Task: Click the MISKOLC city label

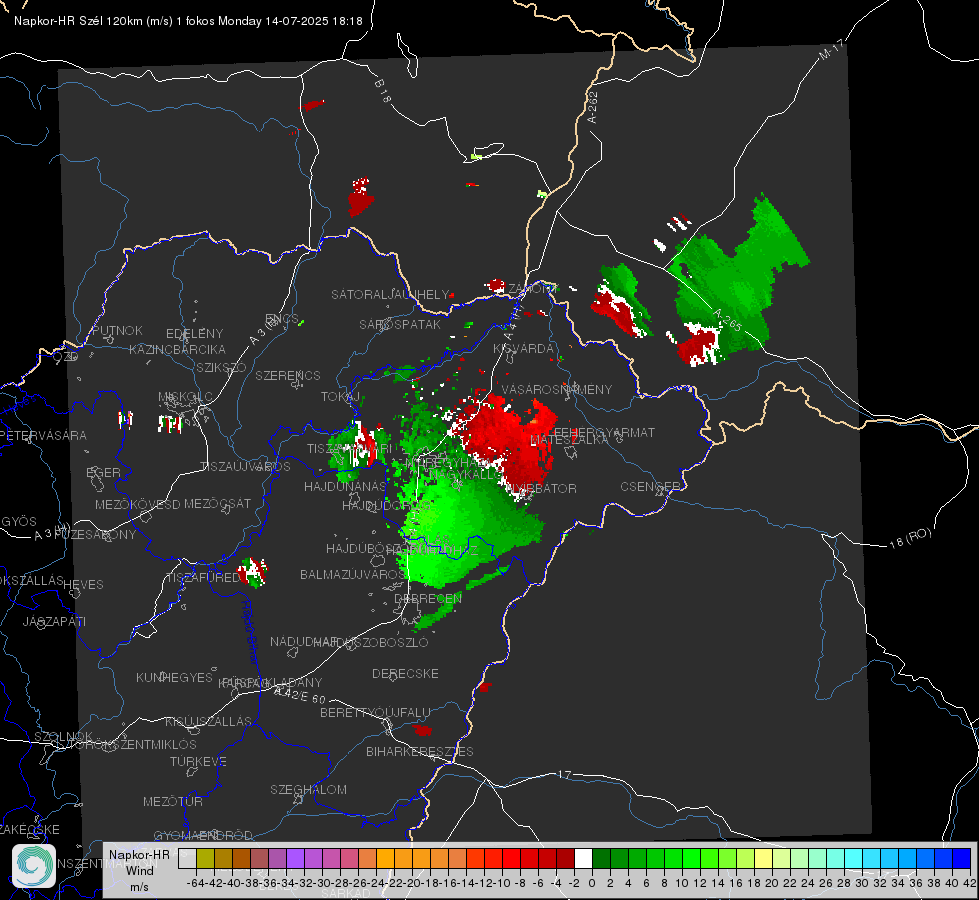Action: point(185,397)
